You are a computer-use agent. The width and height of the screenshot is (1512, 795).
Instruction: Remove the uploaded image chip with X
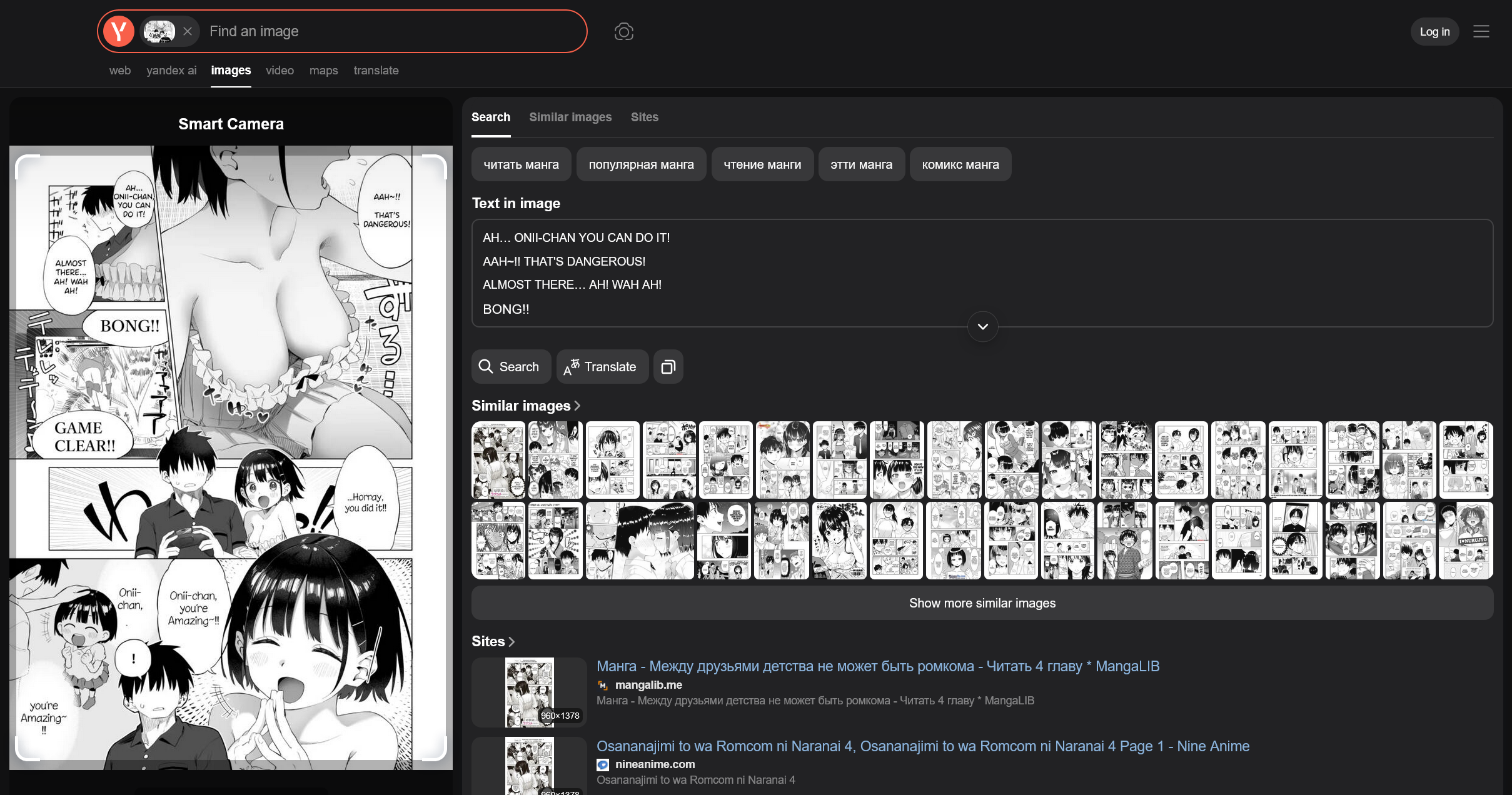tap(188, 31)
